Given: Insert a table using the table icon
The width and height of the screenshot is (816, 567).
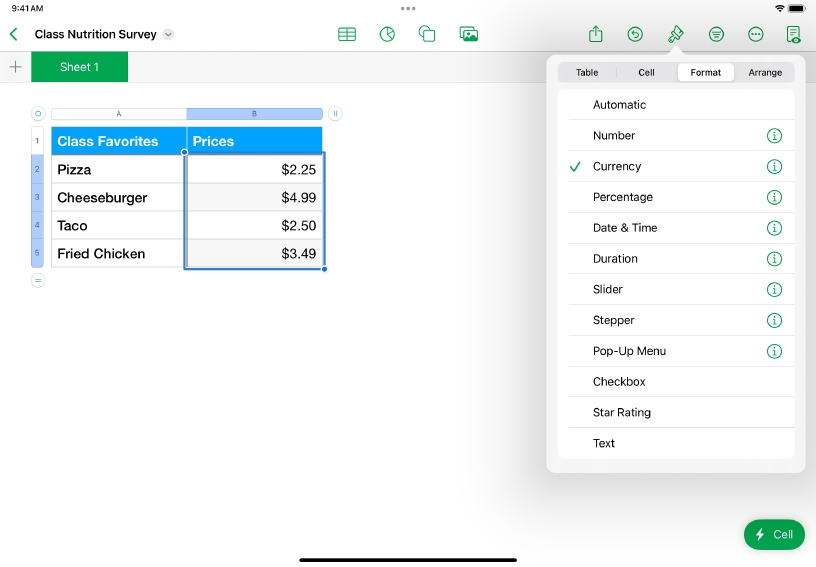Looking at the screenshot, I should pos(347,34).
